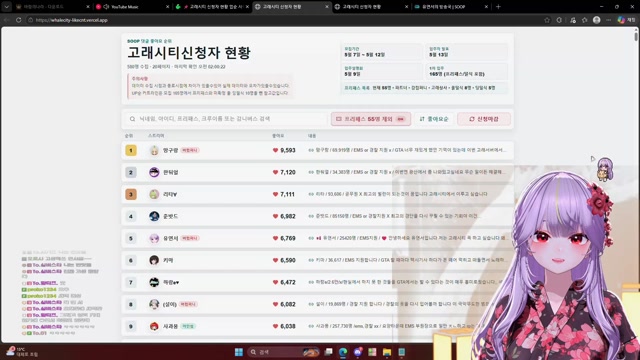Click the heart icon beside 9,593
This screenshot has width=640, height=360.
(x=275, y=150)
